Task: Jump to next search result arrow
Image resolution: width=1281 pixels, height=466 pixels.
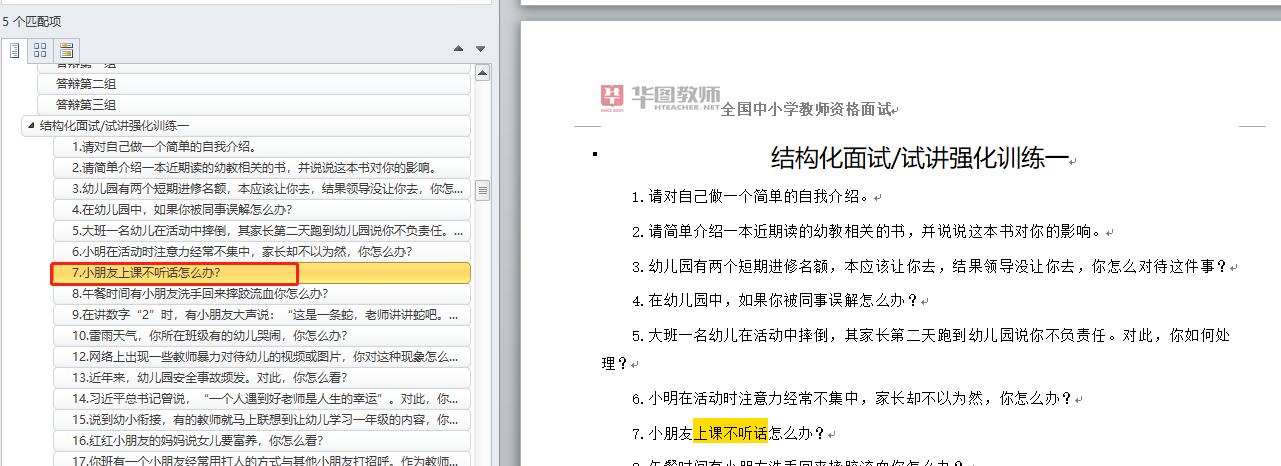Action: (x=480, y=49)
